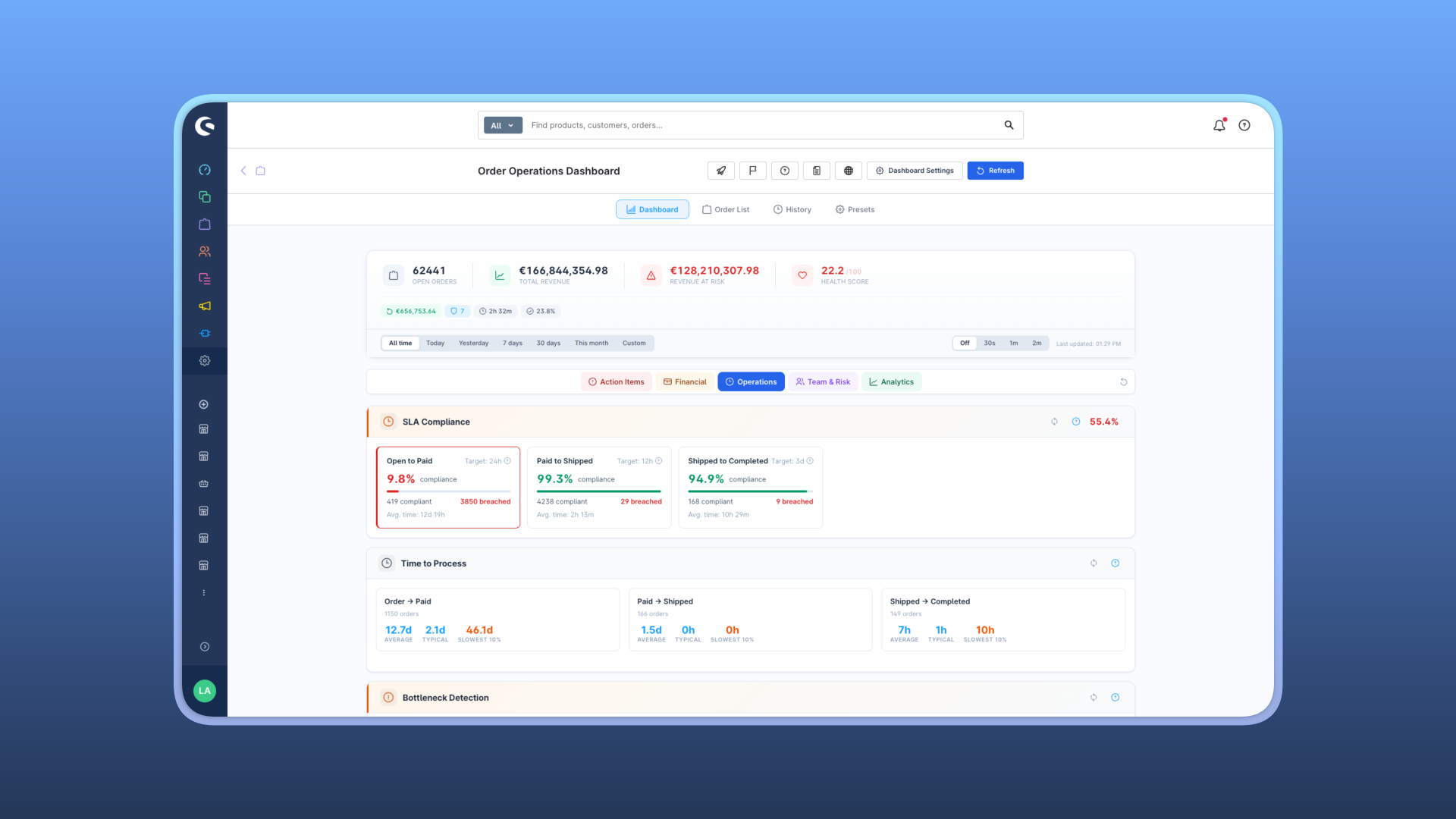The image size is (1456, 819).
Task: Refresh the Time to Process section icon
Action: pos(1094,563)
